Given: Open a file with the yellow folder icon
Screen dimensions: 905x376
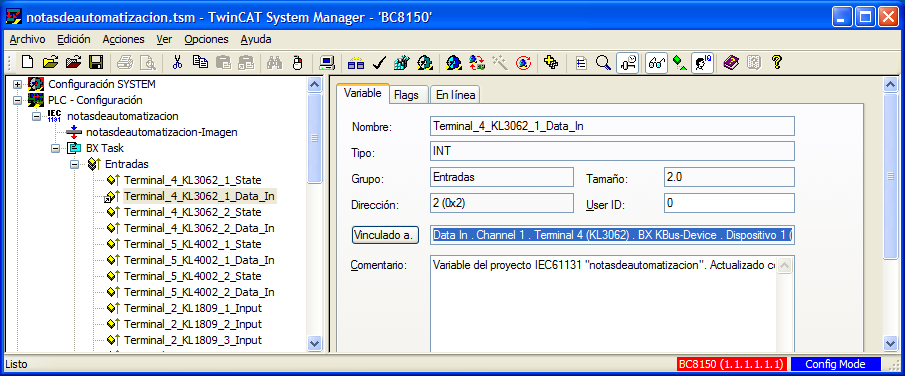Looking at the screenshot, I should (51, 62).
